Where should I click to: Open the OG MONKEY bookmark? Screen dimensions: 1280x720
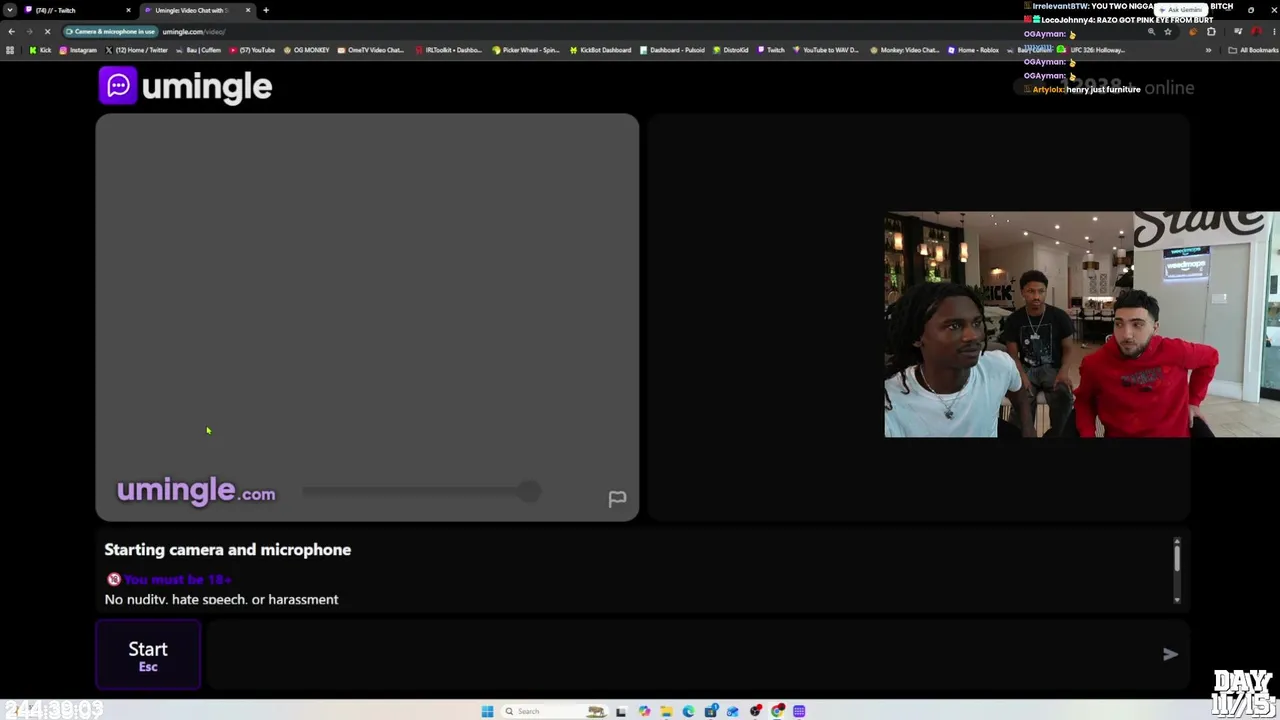[x=307, y=50]
